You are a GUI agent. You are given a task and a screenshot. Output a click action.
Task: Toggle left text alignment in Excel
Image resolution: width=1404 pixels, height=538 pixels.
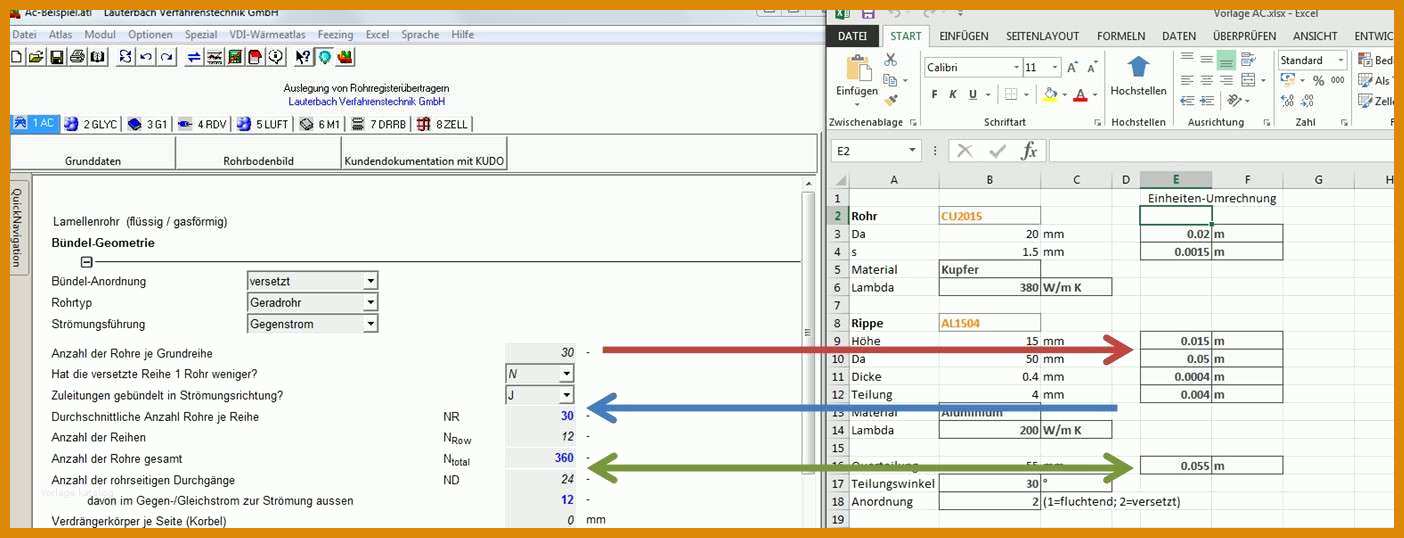(1187, 80)
